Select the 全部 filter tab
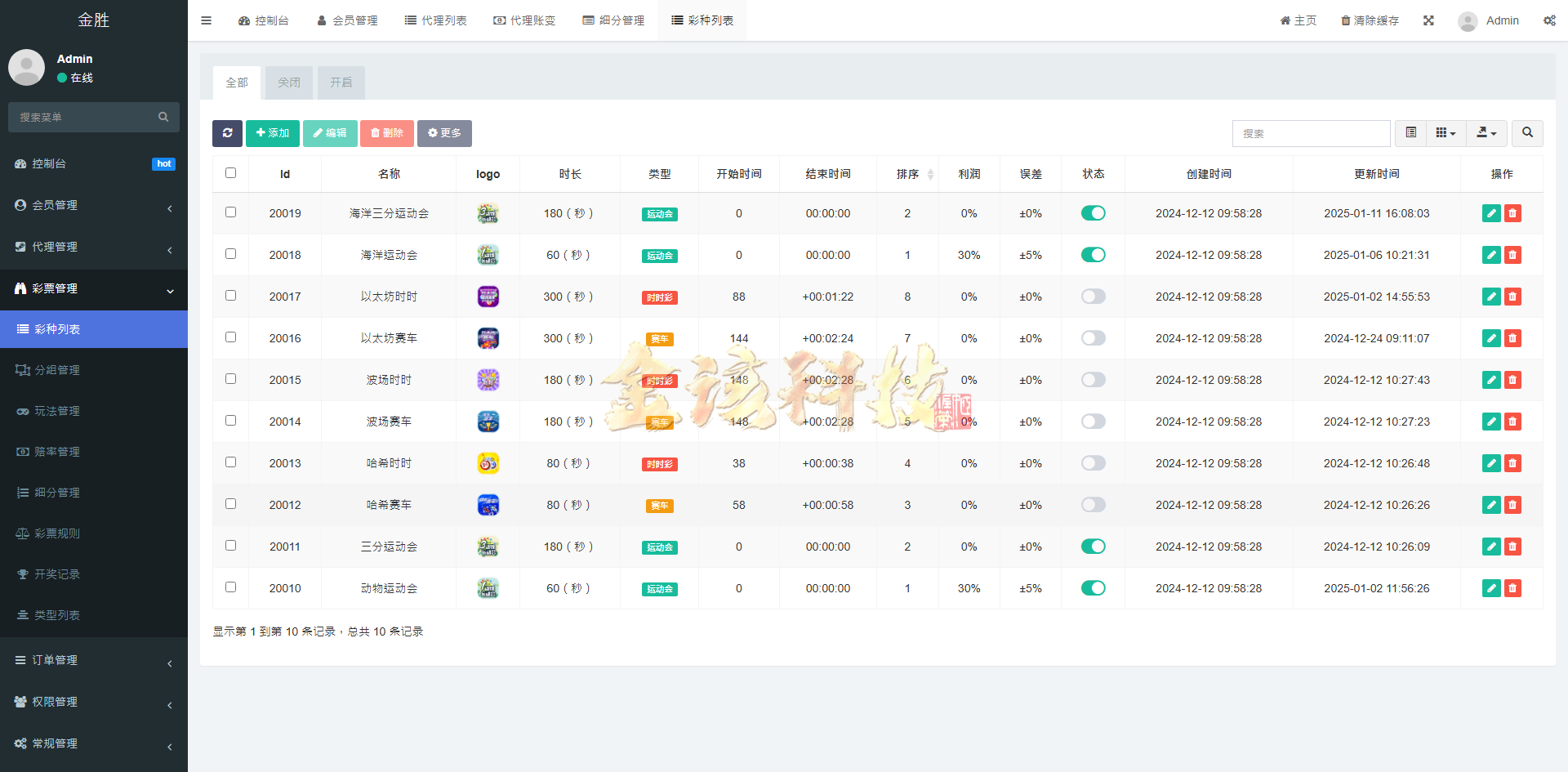Viewport: 1568px width, 772px height. pyautogui.click(x=237, y=83)
